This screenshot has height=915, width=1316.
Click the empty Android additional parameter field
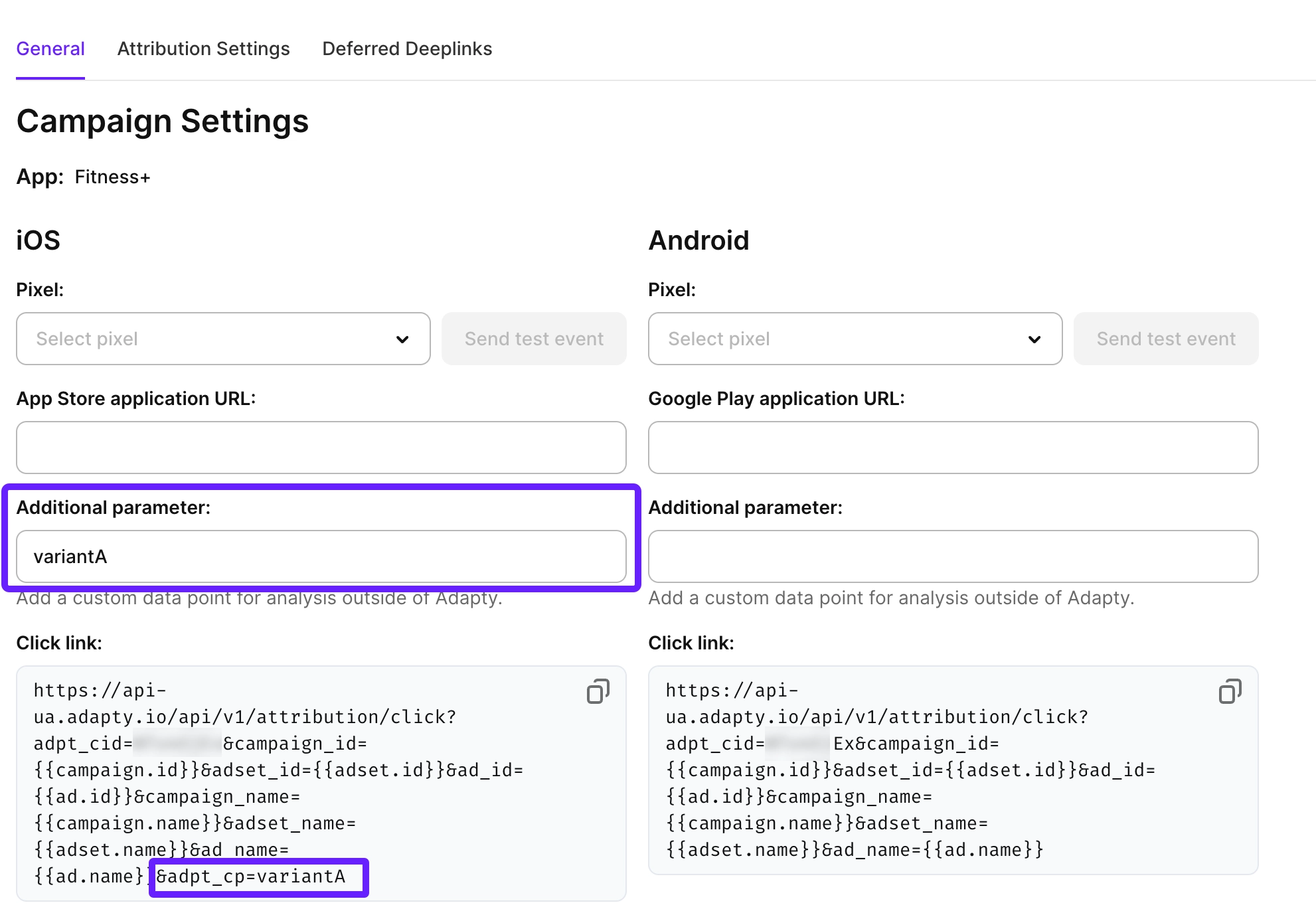953,556
